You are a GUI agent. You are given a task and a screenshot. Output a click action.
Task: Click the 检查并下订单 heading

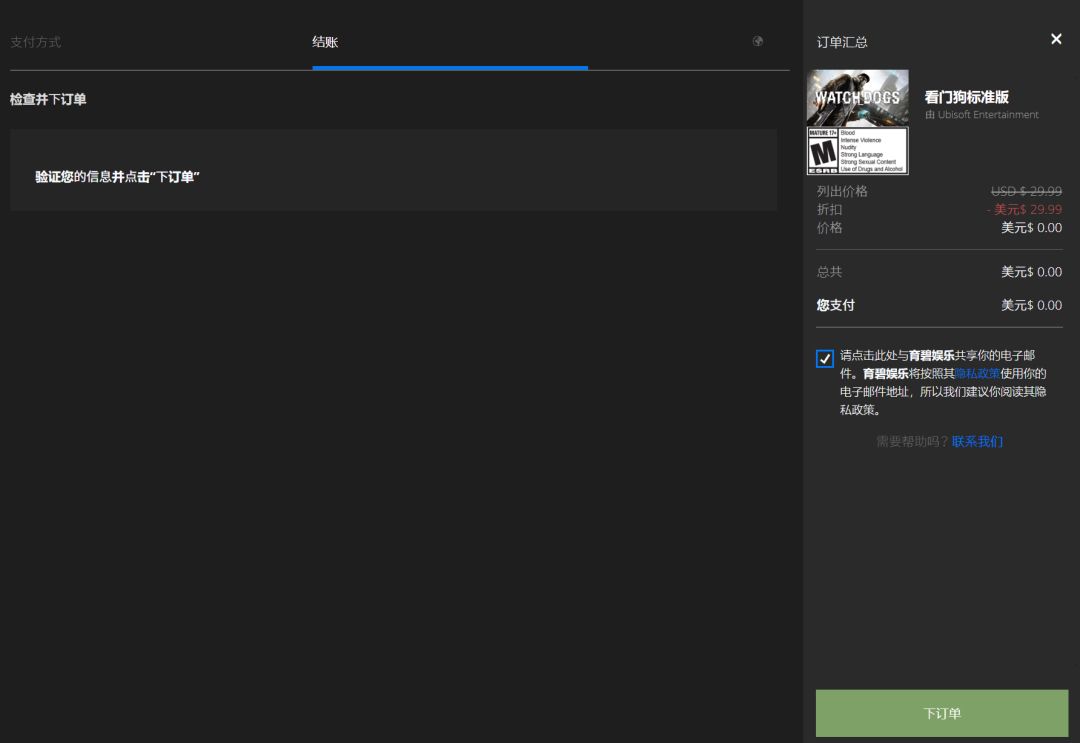pyautogui.click(x=47, y=99)
